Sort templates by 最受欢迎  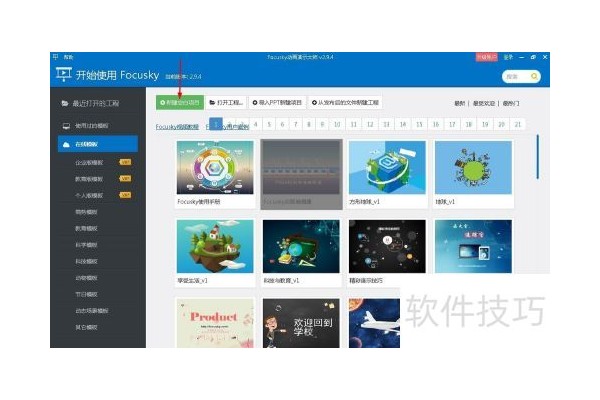pyautogui.click(x=484, y=103)
